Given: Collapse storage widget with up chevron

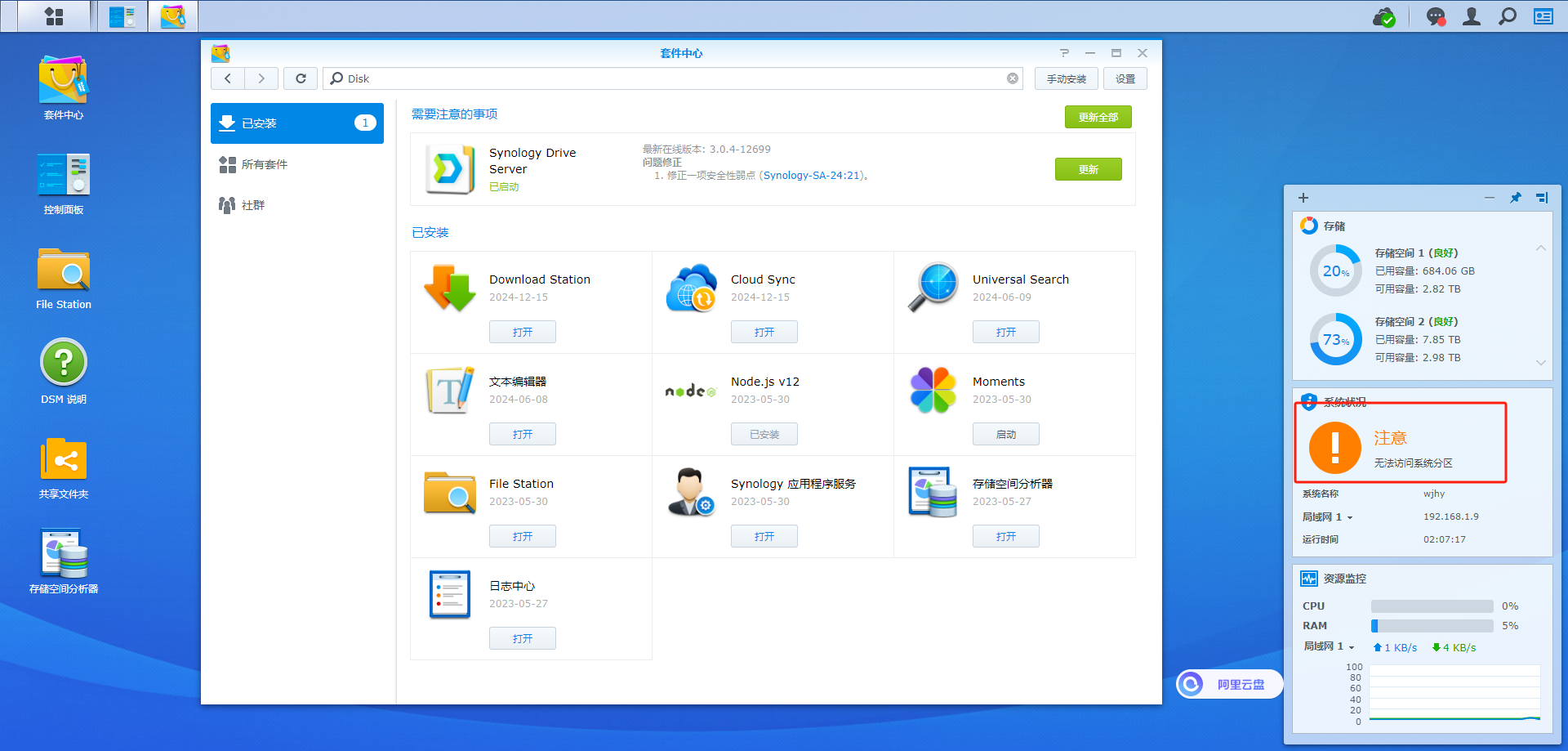Looking at the screenshot, I should (x=1541, y=248).
